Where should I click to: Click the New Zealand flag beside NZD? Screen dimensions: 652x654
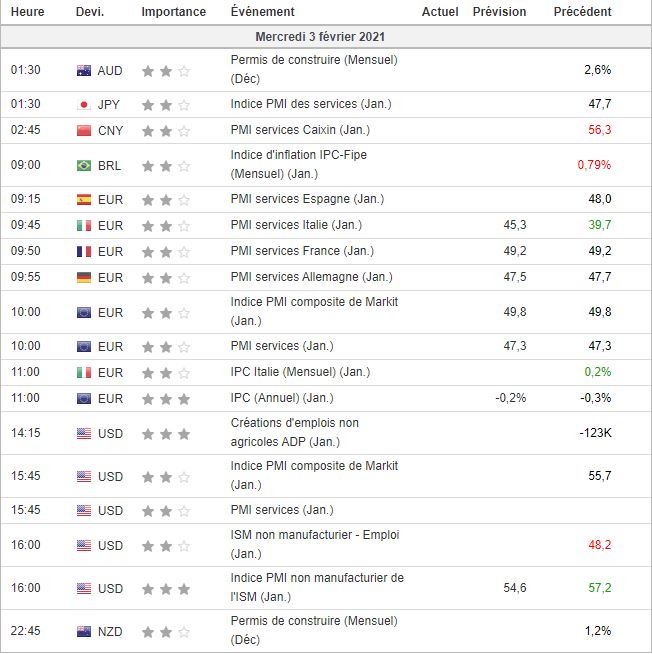pos(84,631)
